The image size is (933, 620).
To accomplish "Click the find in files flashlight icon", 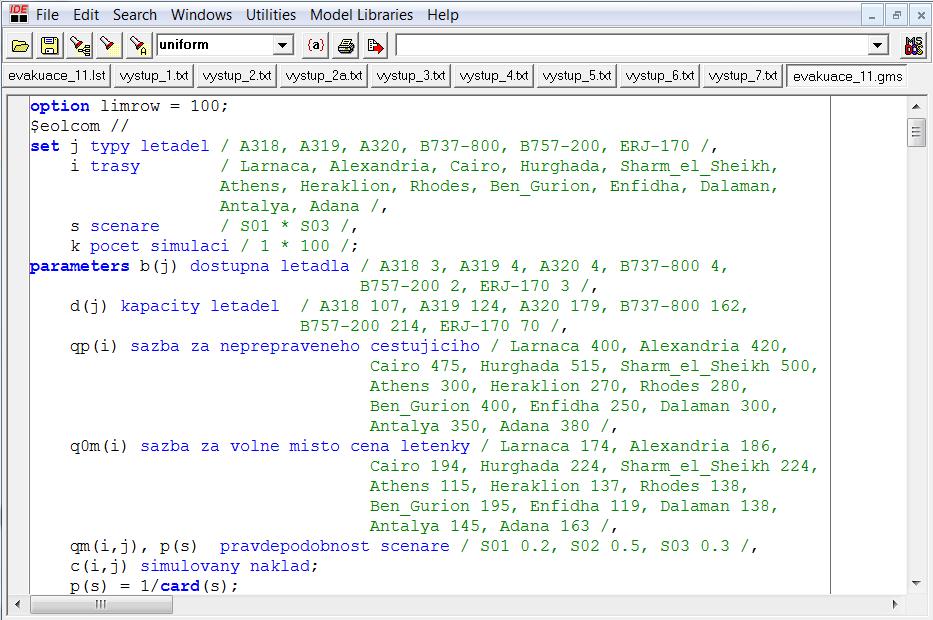I will click(79, 46).
